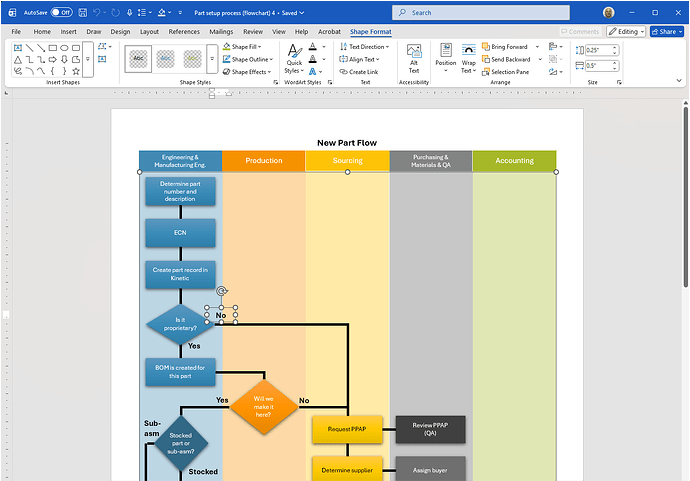Select the 'Is it proprietary?' diamond
The height and width of the screenshot is (481, 690).
pos(180,324)
